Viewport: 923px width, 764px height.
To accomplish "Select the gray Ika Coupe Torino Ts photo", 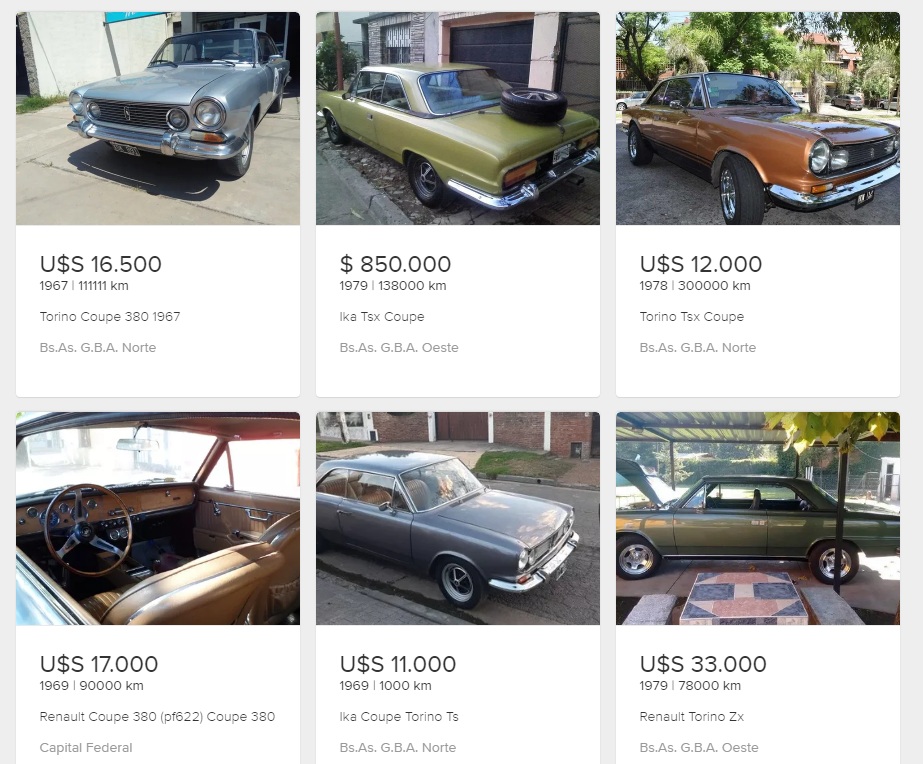I will 458,518.
